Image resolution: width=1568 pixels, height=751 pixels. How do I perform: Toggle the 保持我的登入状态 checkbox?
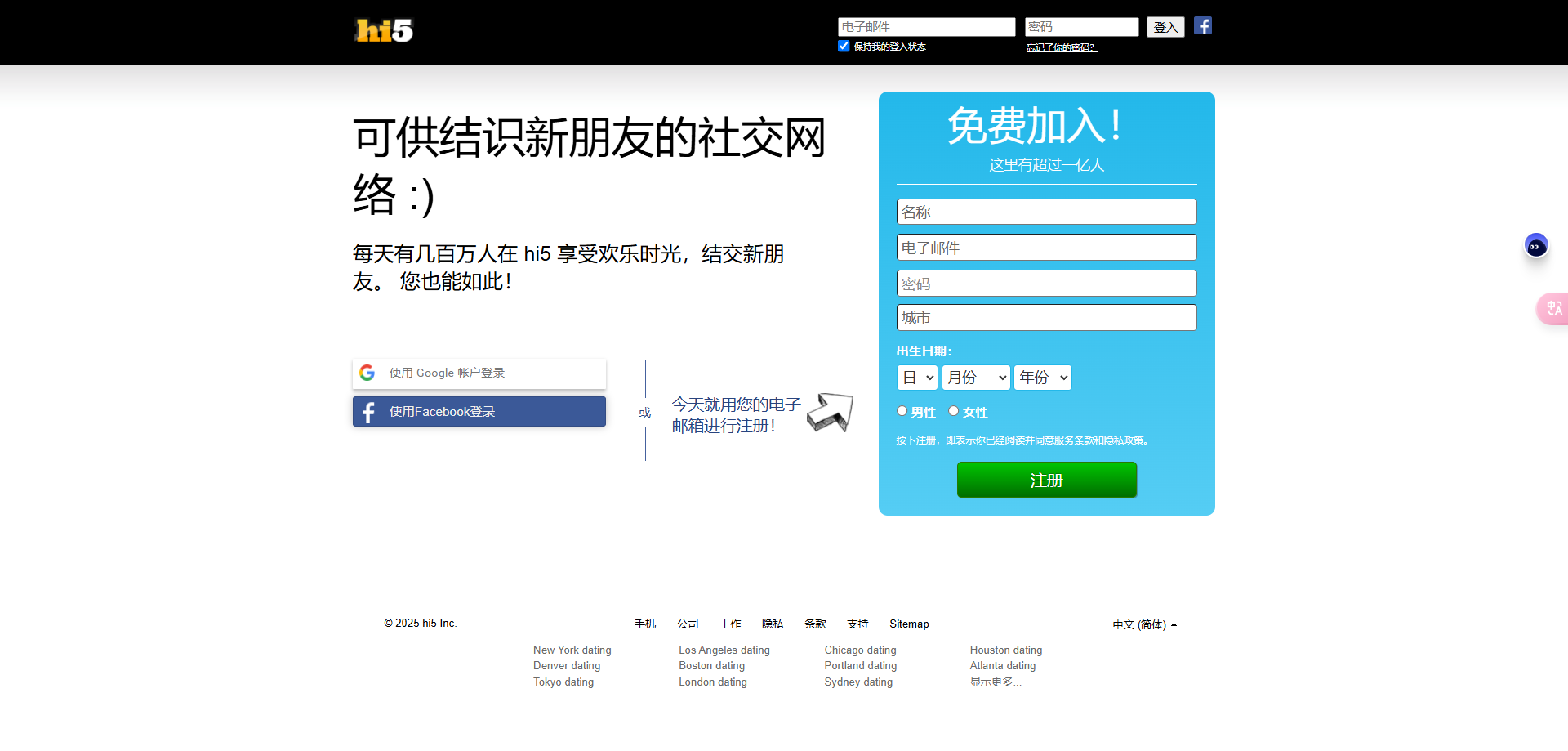tap(844, 47)
